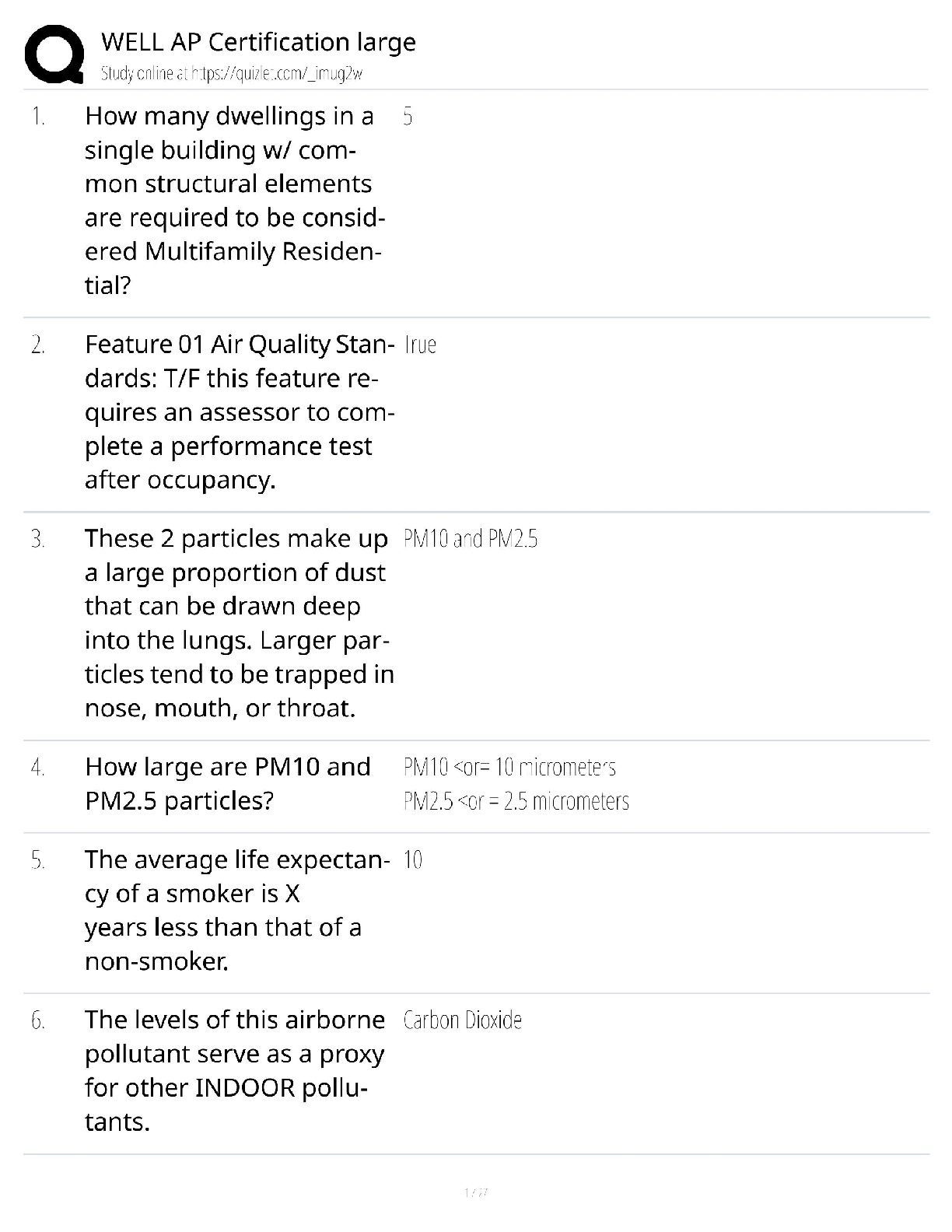
Task: Select the multifamily dwellings question text
Action: [x=233, y=201]
